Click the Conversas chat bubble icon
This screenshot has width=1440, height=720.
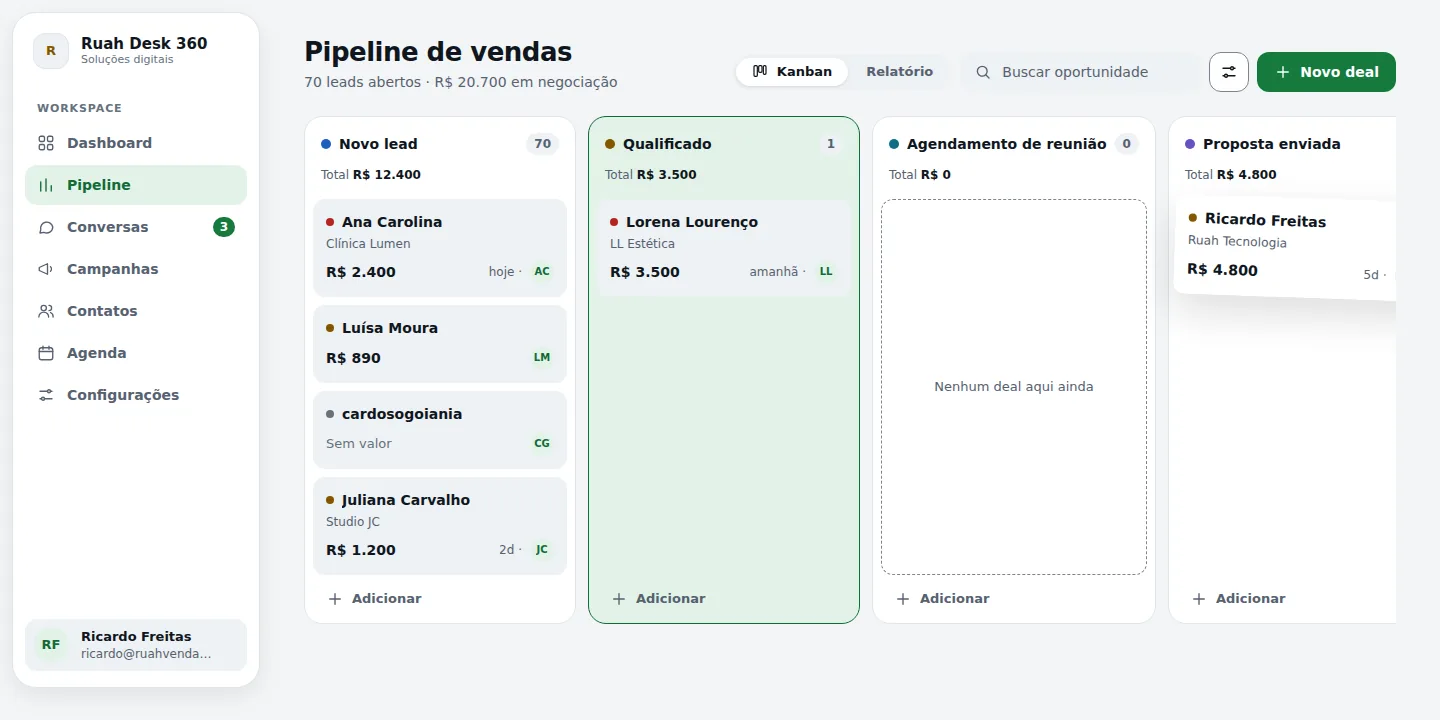(46, 227)
